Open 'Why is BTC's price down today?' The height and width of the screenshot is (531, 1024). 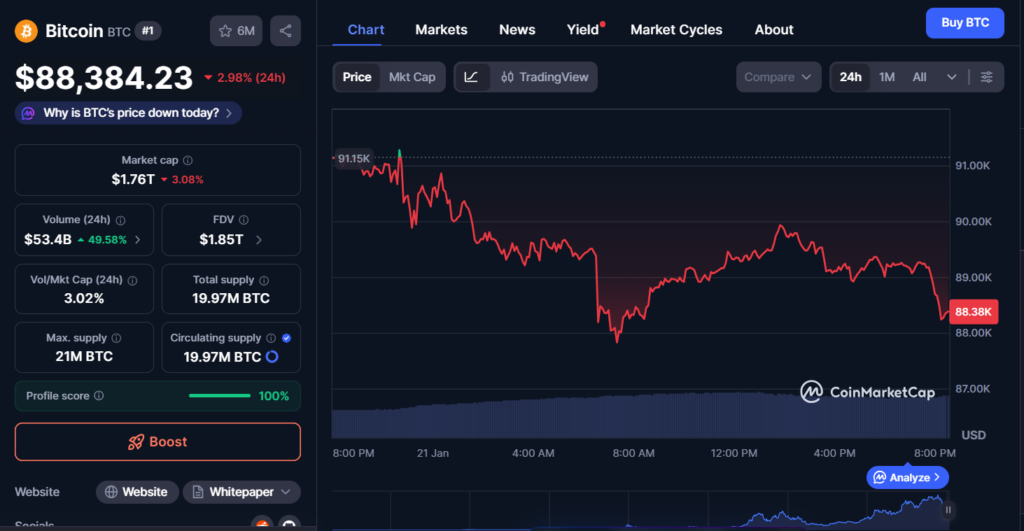tap(128, 113)
